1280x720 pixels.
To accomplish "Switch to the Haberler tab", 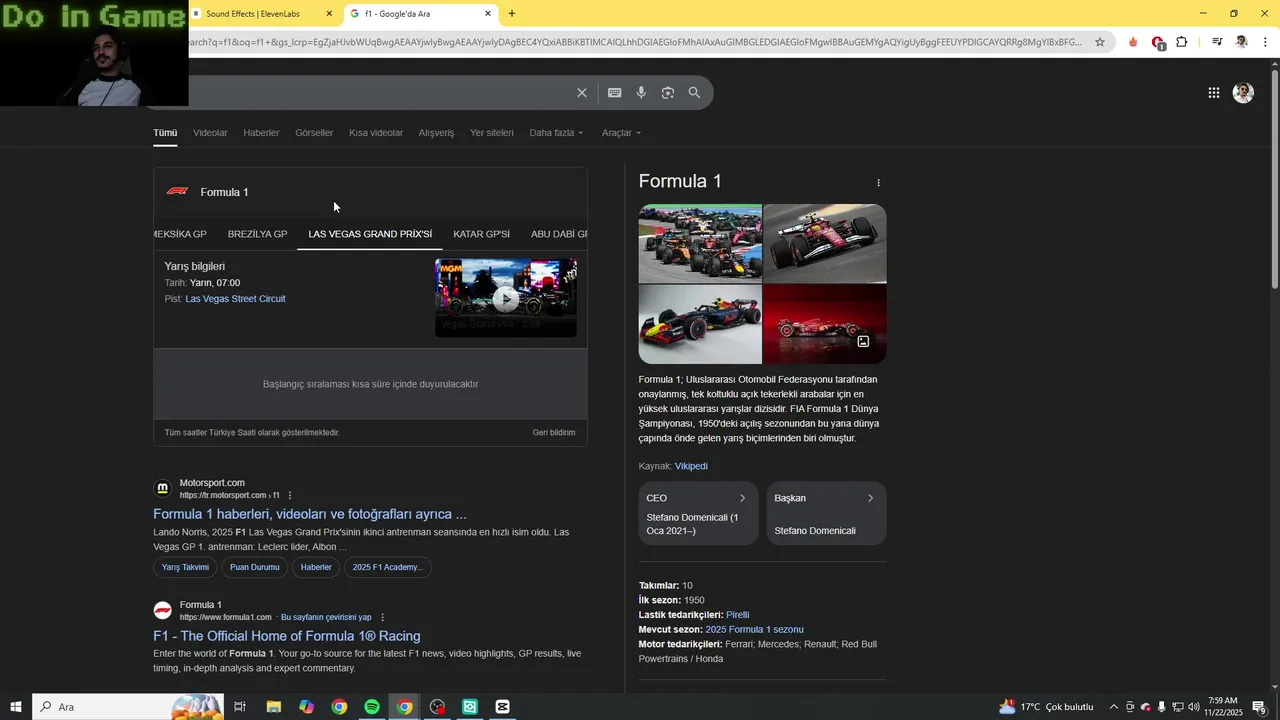I will pos(261,133).
